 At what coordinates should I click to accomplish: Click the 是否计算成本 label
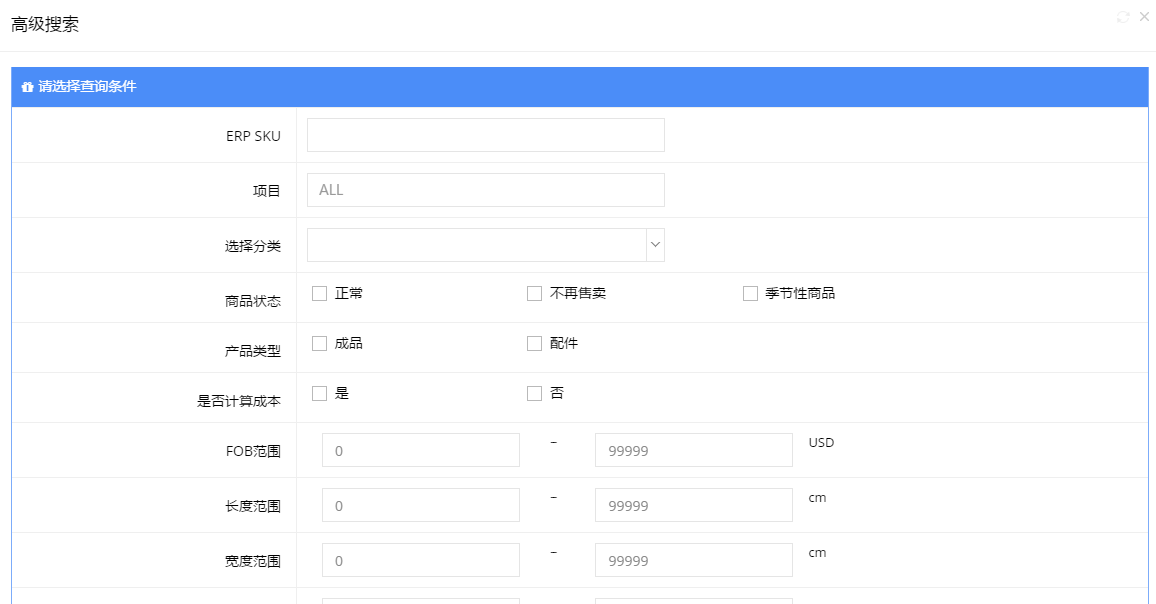[239, 401]
